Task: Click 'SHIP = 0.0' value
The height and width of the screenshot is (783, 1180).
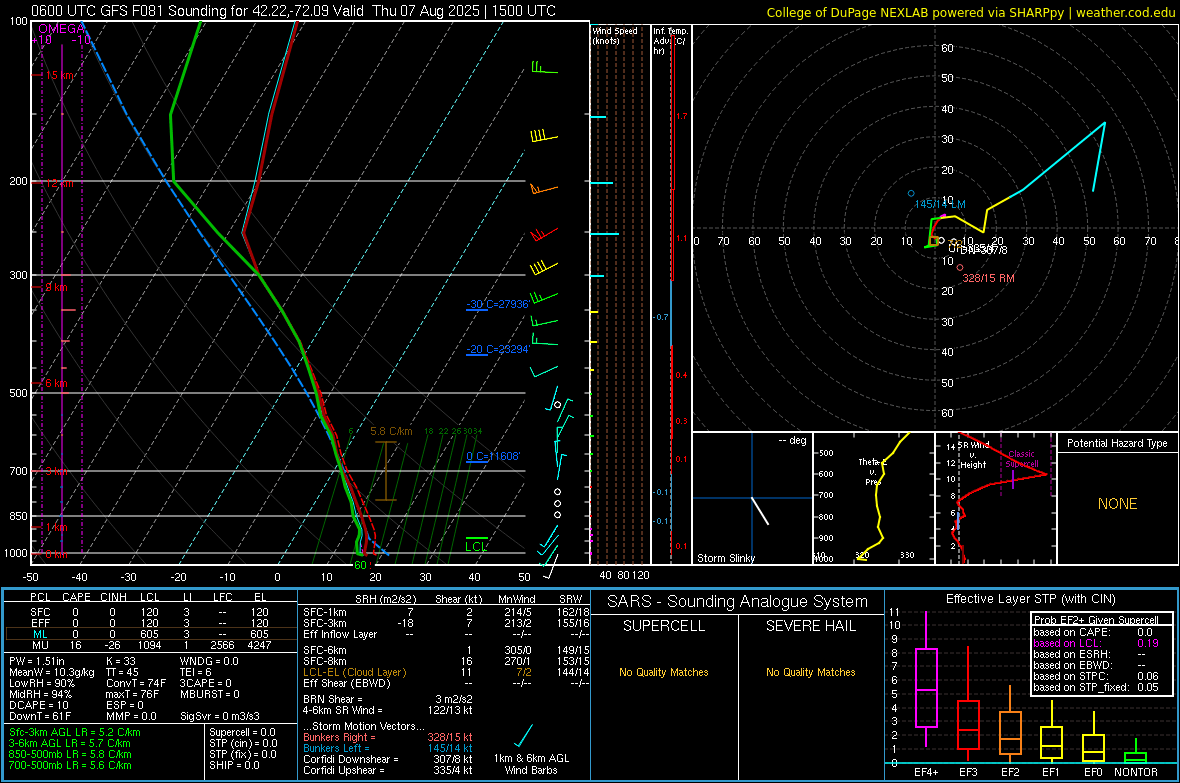Action: (x=234, y=765)
